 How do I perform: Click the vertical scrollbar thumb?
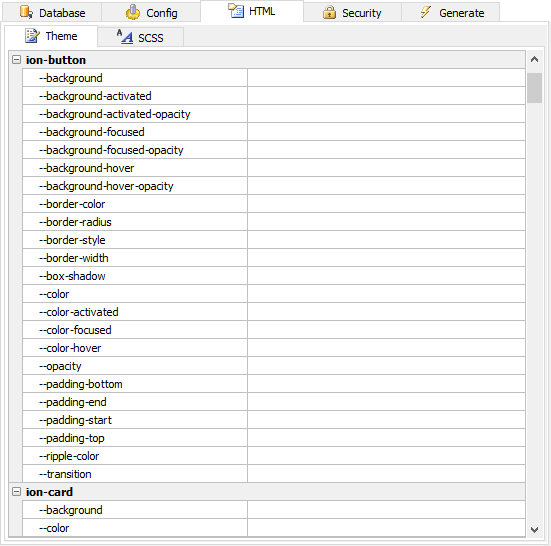[534, 88]
